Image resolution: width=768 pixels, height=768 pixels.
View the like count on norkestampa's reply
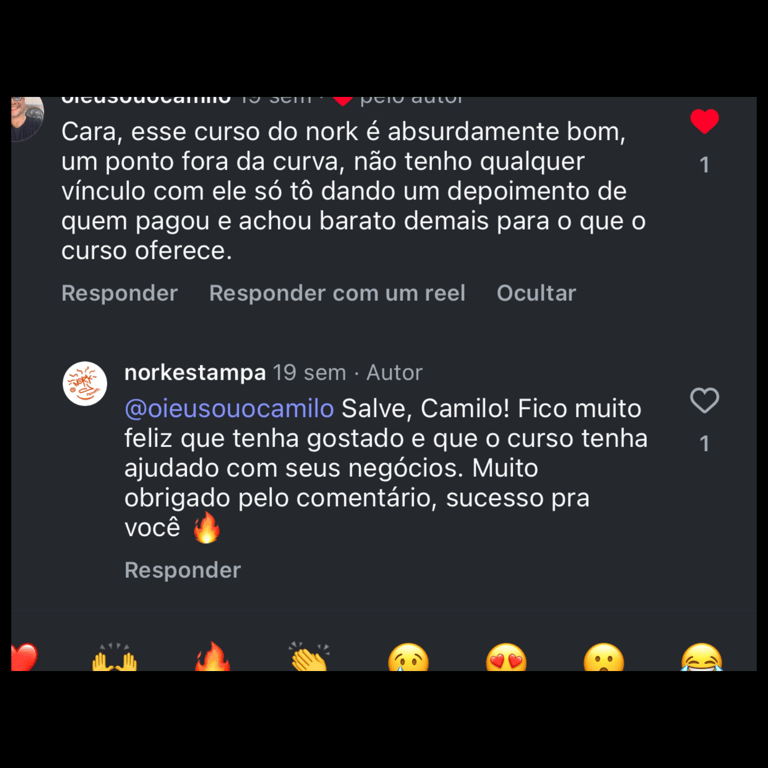704,444
